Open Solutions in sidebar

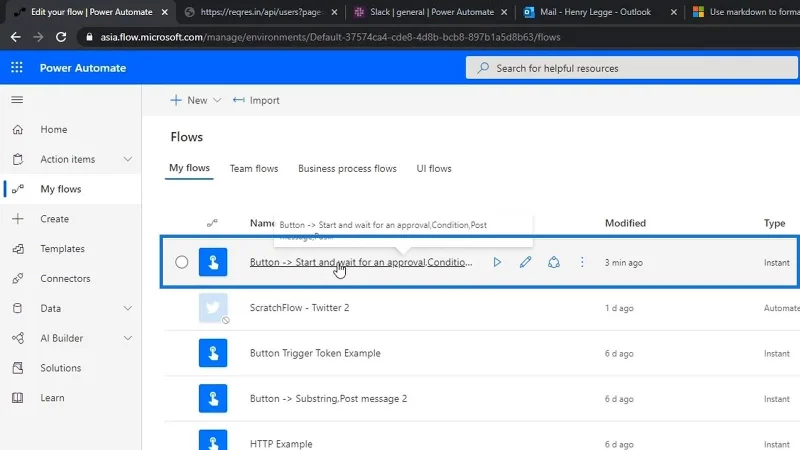pos(61,368)
